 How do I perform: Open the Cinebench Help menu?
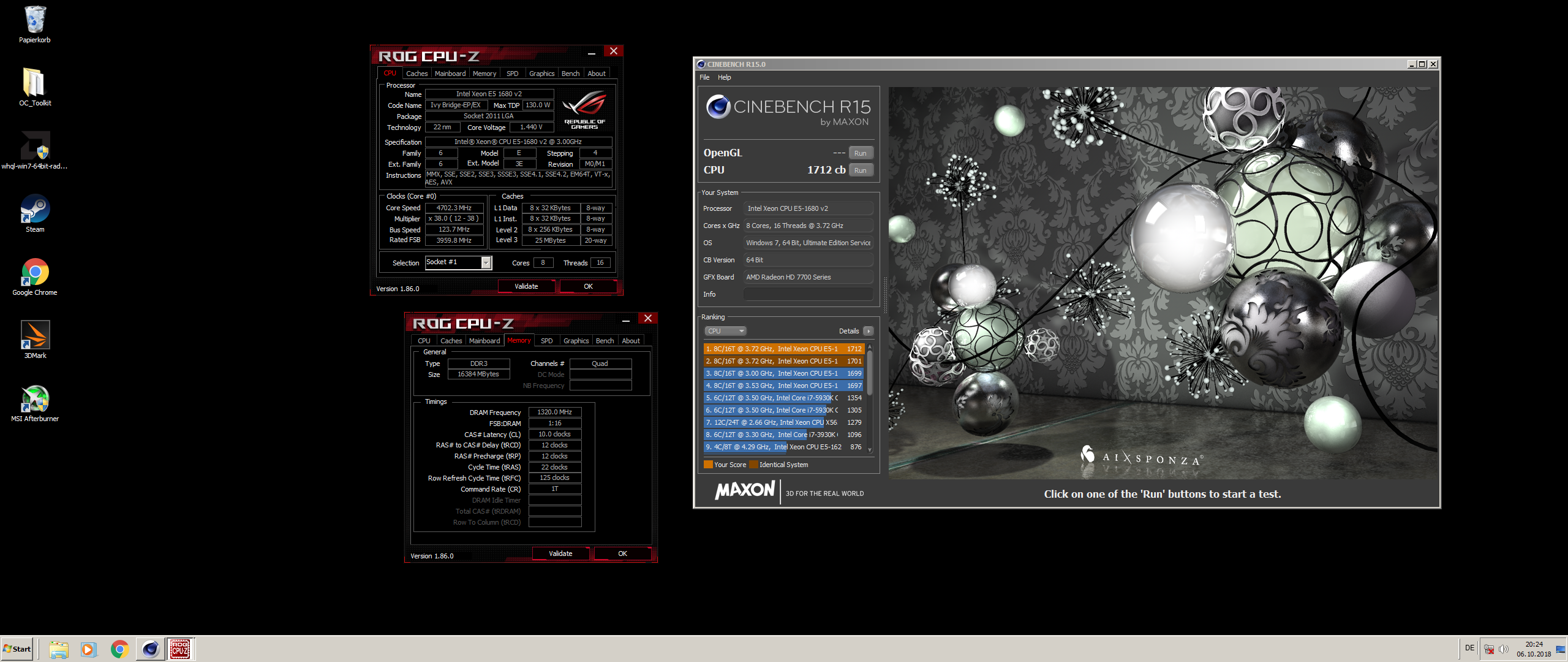coord(725,77)
